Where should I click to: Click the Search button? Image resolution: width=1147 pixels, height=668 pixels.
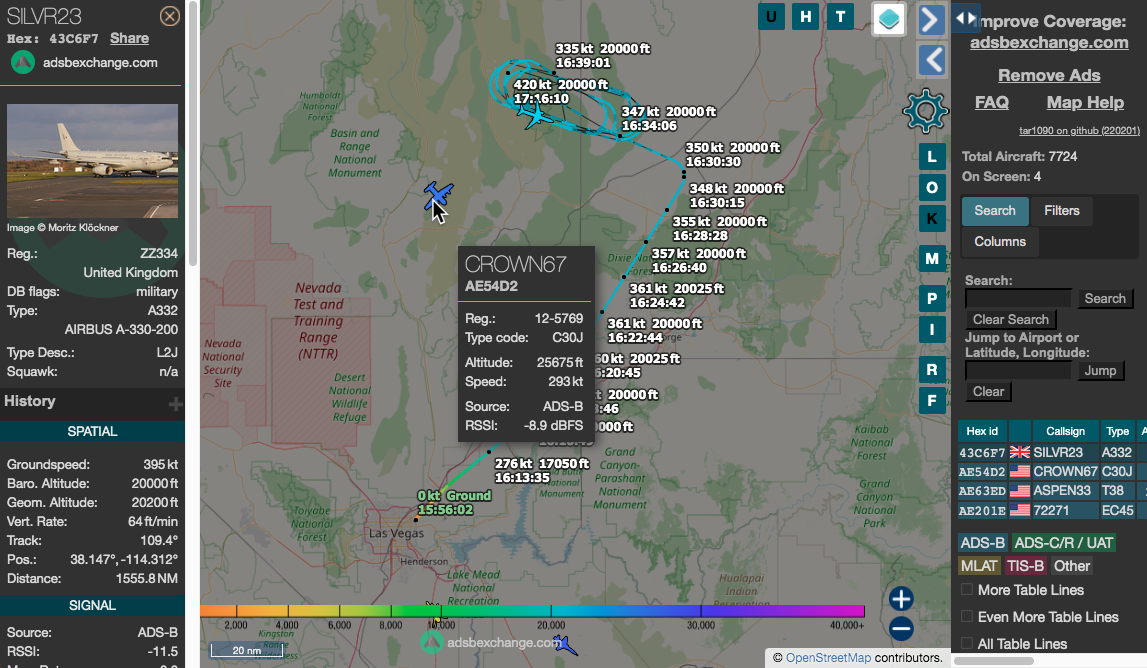coord(1105,299)
